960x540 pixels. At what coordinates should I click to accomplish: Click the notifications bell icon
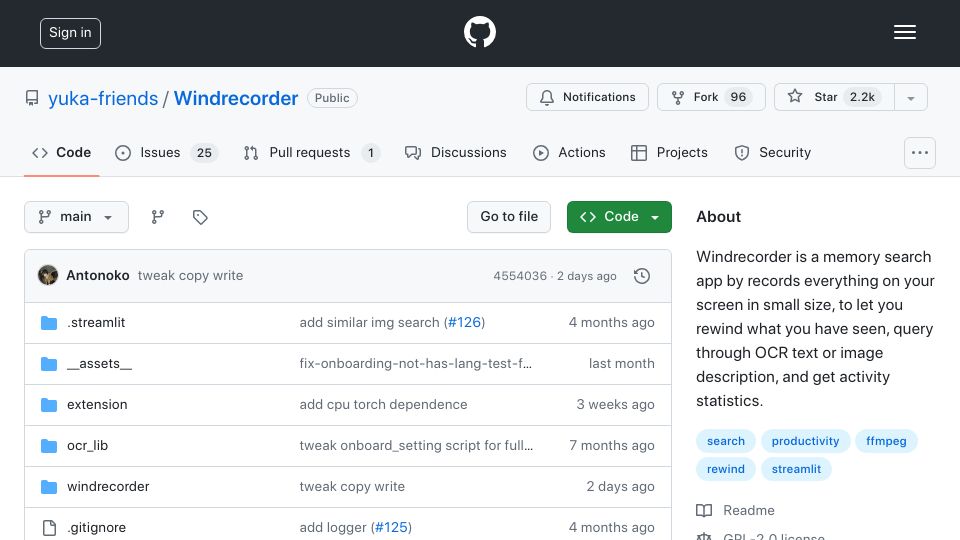point(547,97)
